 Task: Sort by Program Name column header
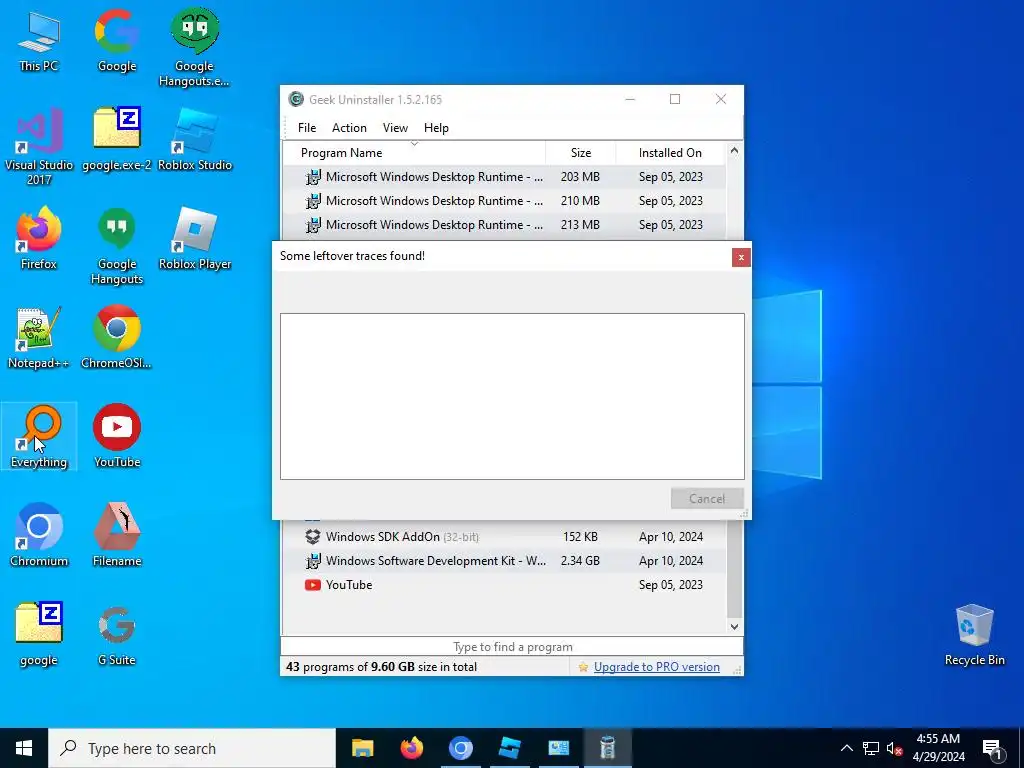click(x=414, y=153)
